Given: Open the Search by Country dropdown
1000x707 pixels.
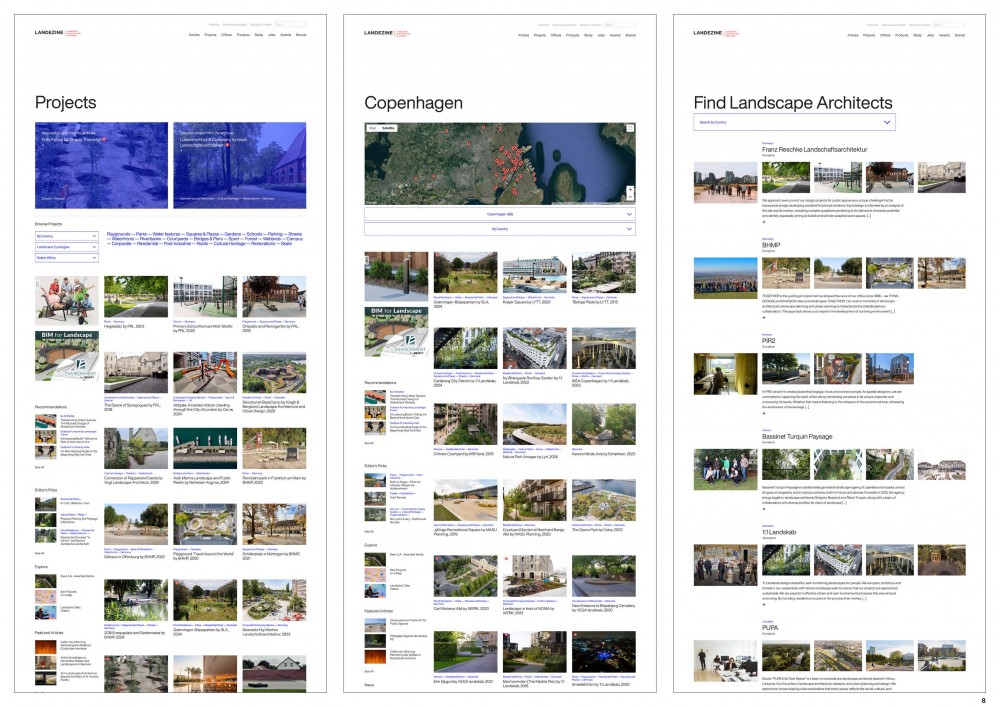Looking at the screenshot, I should pyautogui.click(x=794, y=122).
